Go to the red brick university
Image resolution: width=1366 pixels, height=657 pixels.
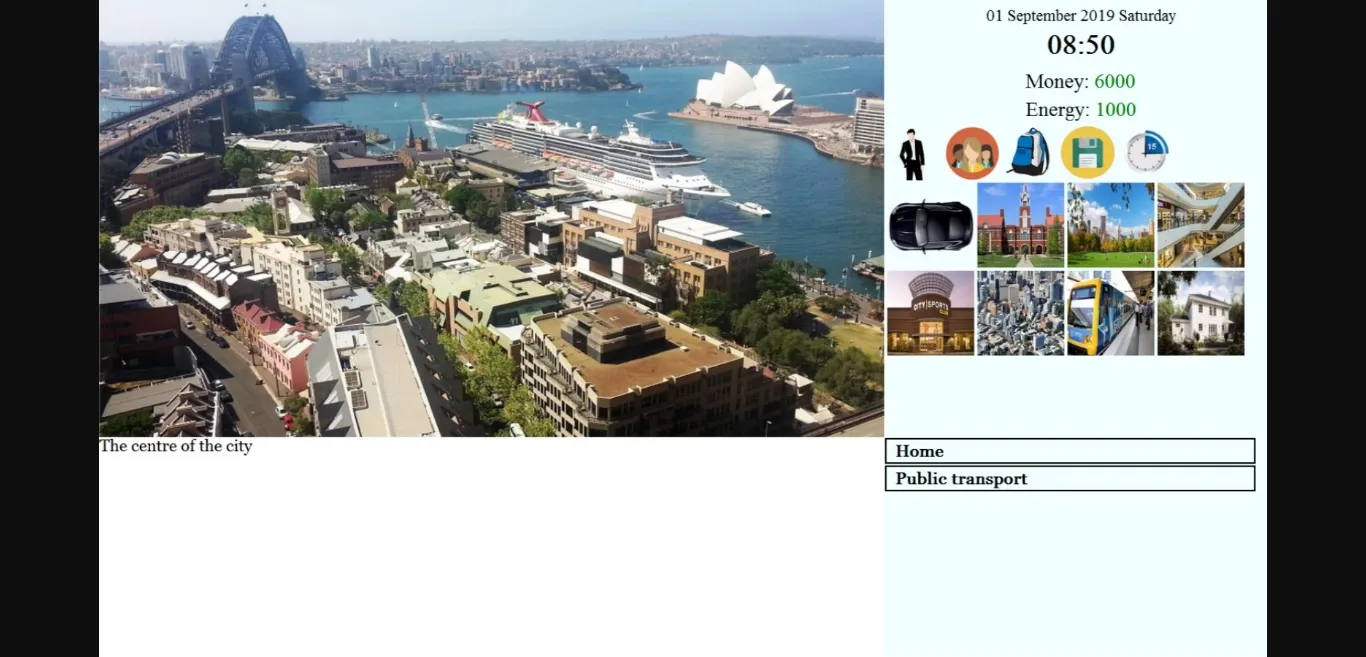[1021, 225]
